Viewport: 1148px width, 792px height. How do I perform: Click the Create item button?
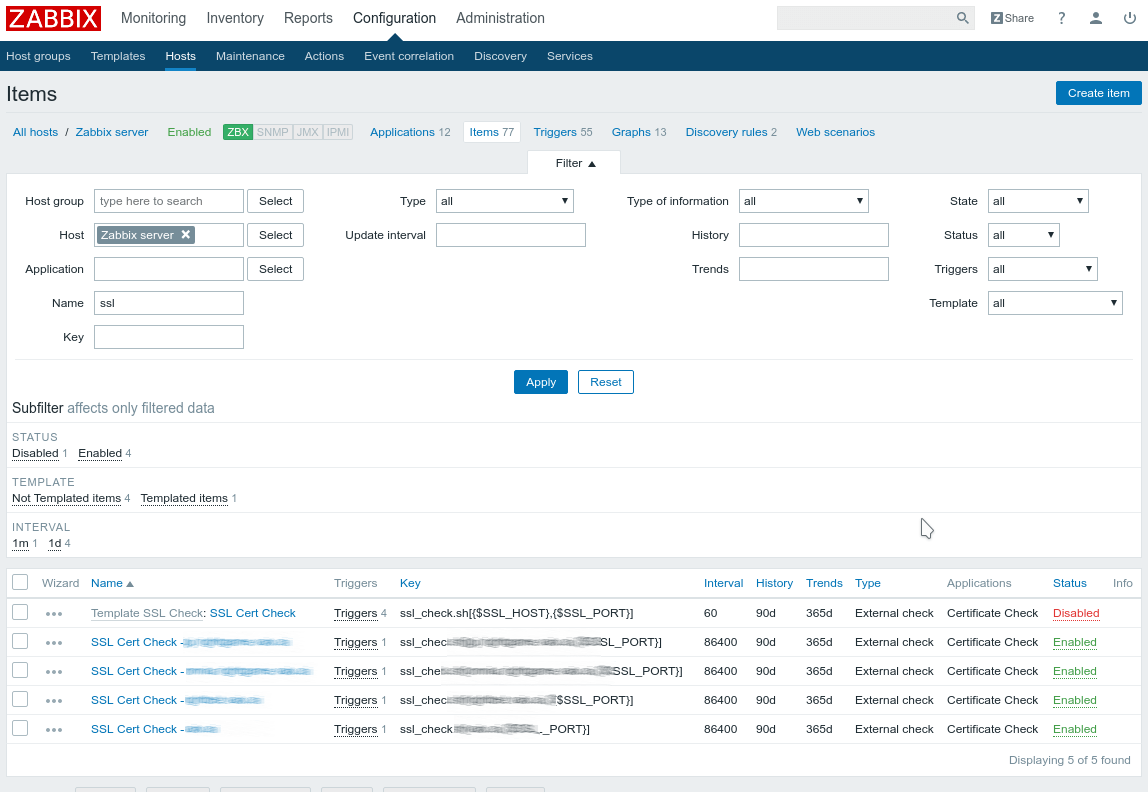(1098, 93)
